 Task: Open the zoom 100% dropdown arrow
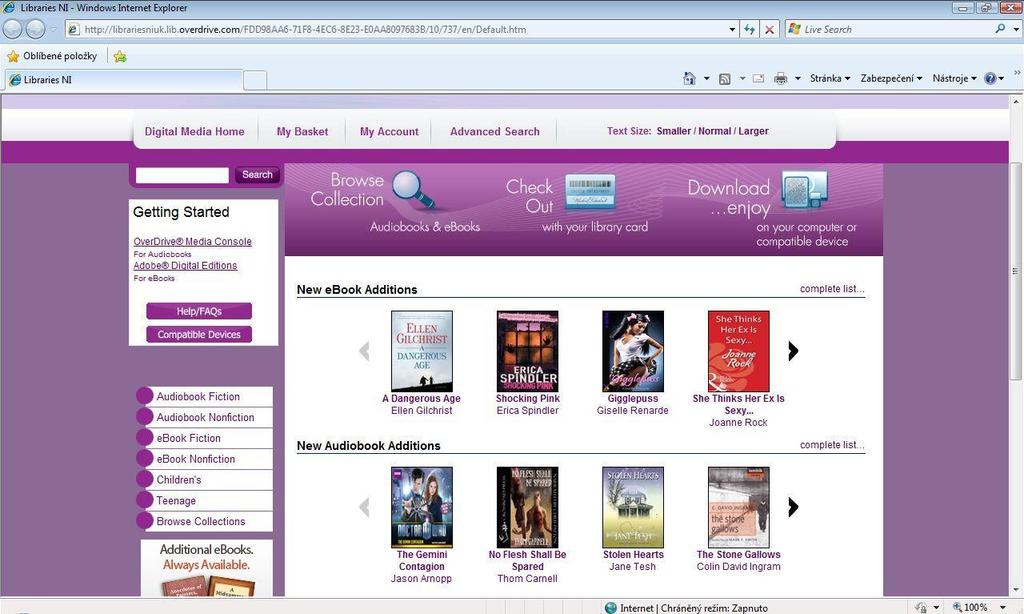1003,607
